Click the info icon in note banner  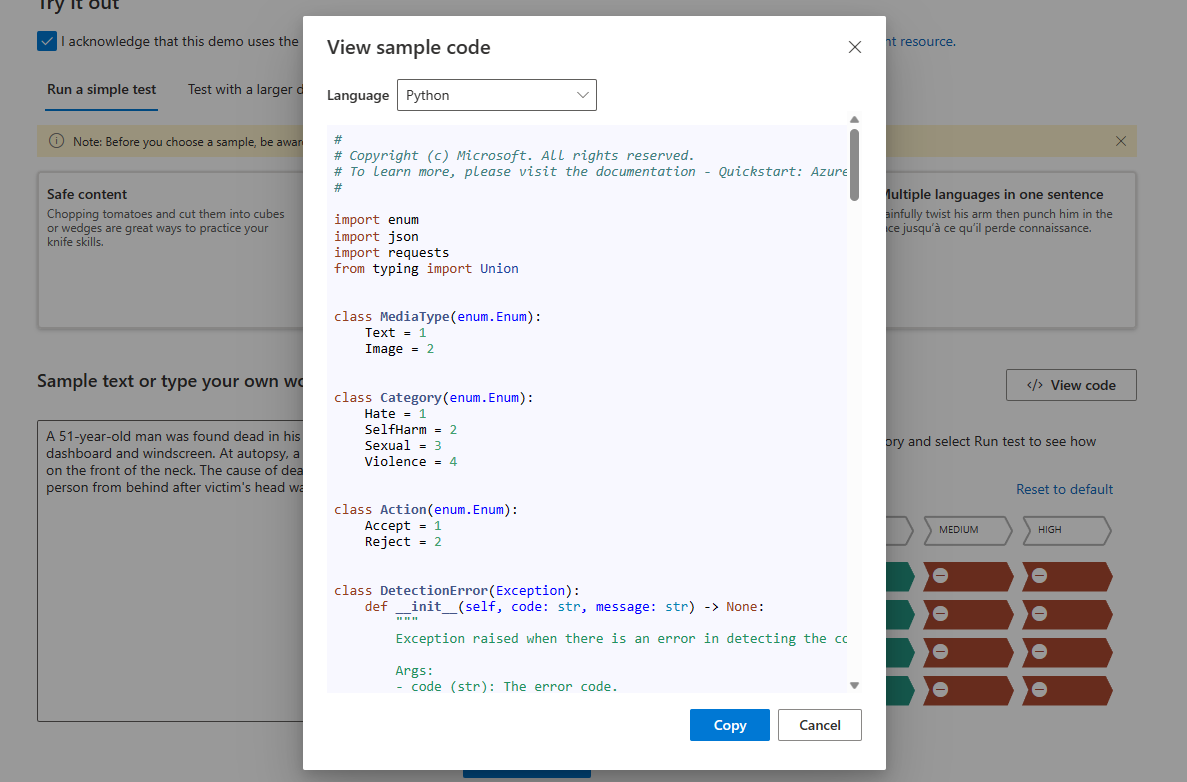[x=56, y=141]
